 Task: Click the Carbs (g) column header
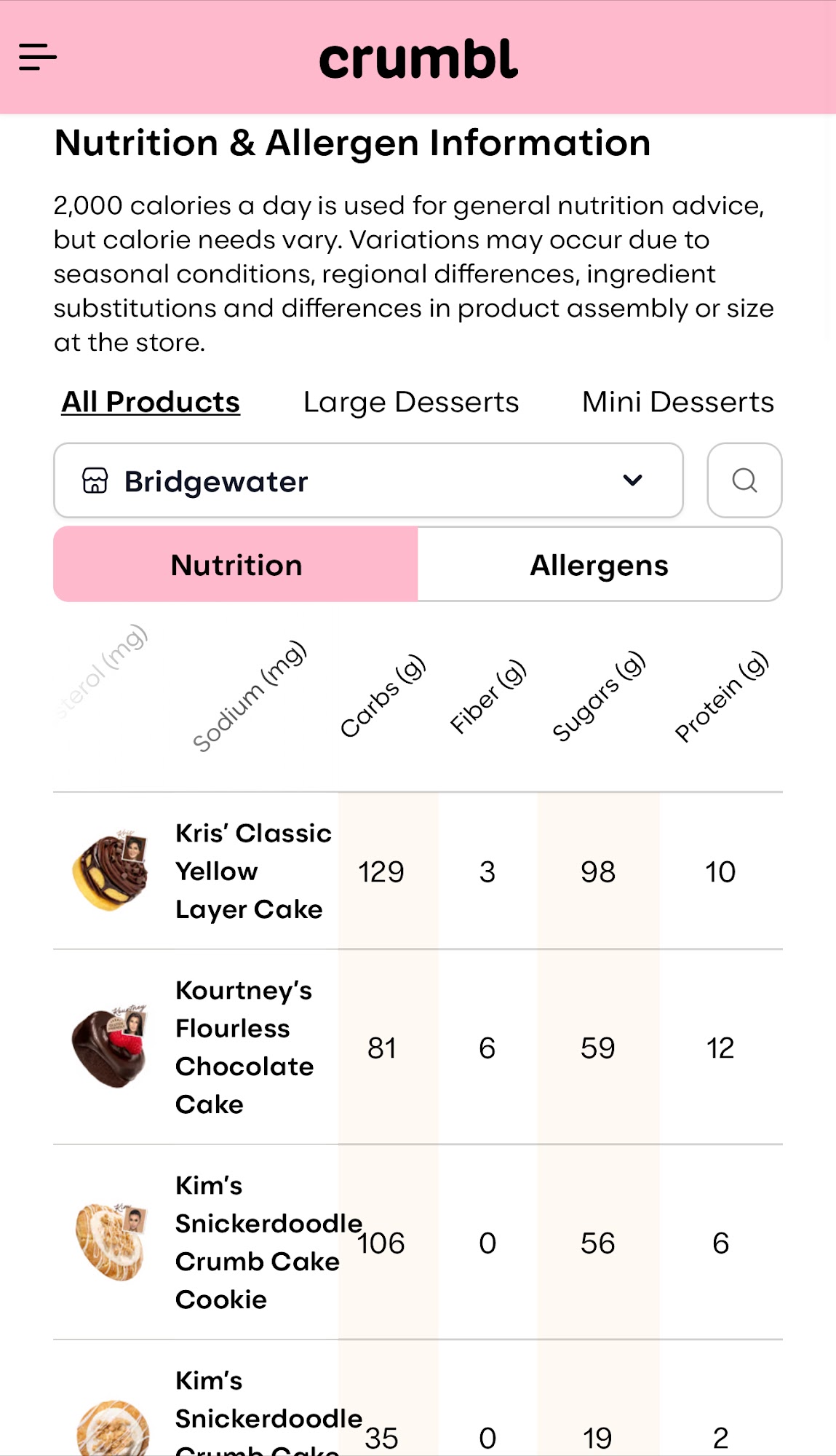(x=383, y=697)
